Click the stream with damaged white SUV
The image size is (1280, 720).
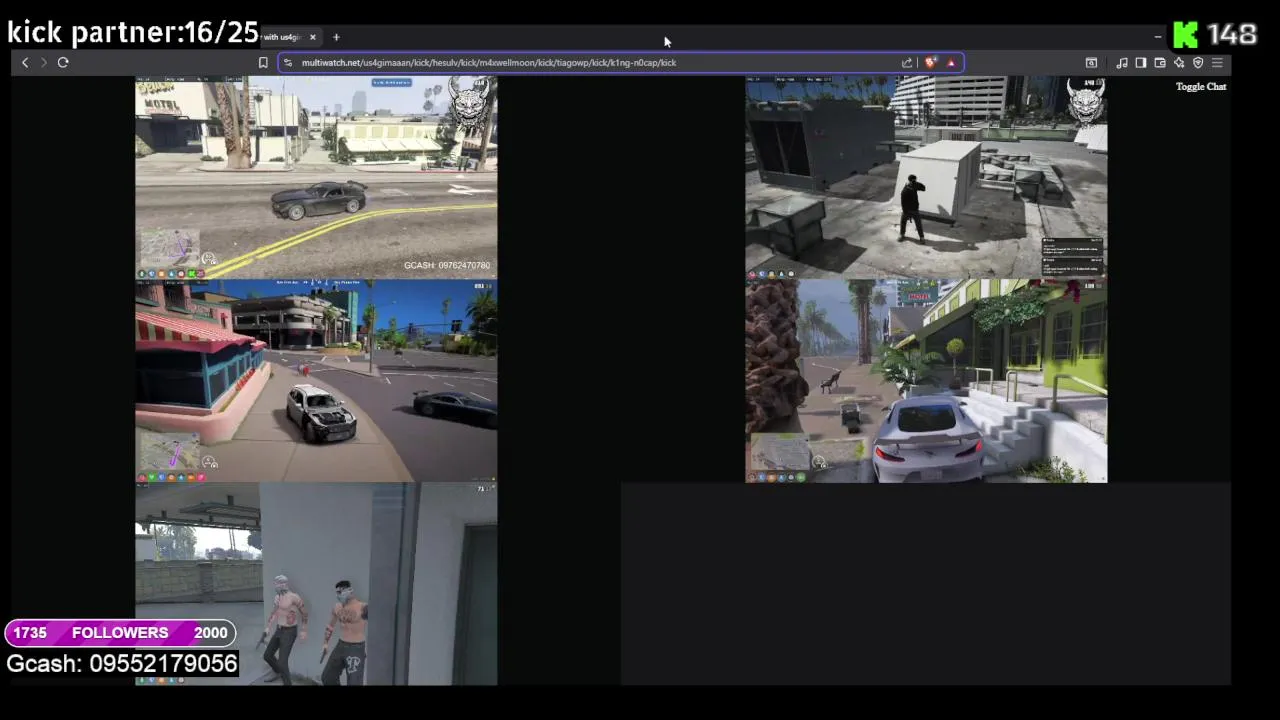316,381
